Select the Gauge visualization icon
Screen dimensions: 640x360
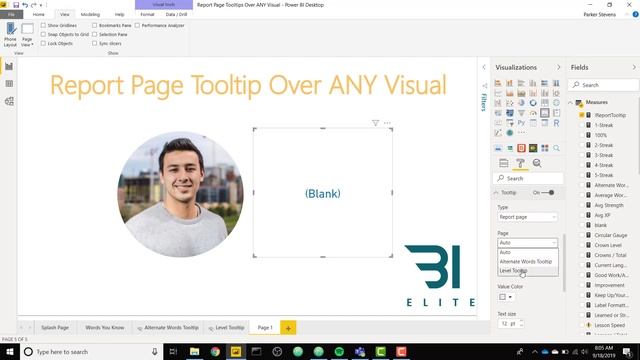click(x=533, y=113)
